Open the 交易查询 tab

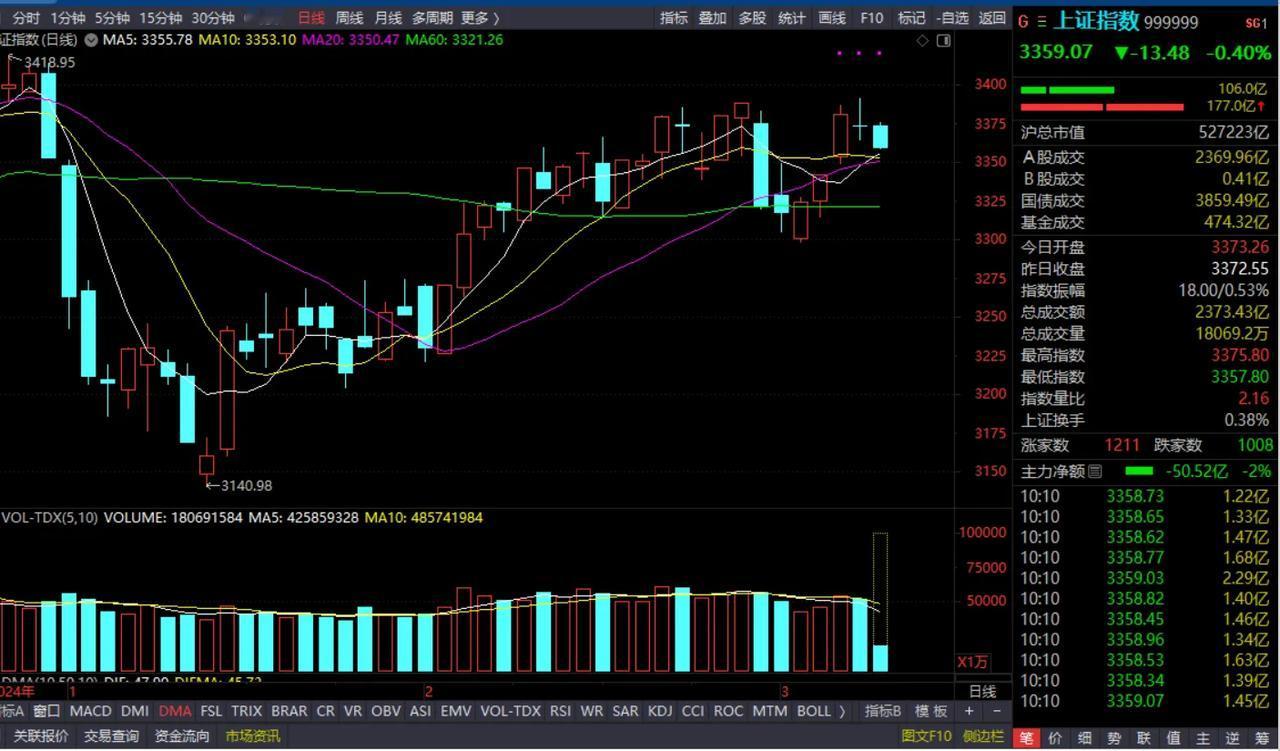pos(111,737)
